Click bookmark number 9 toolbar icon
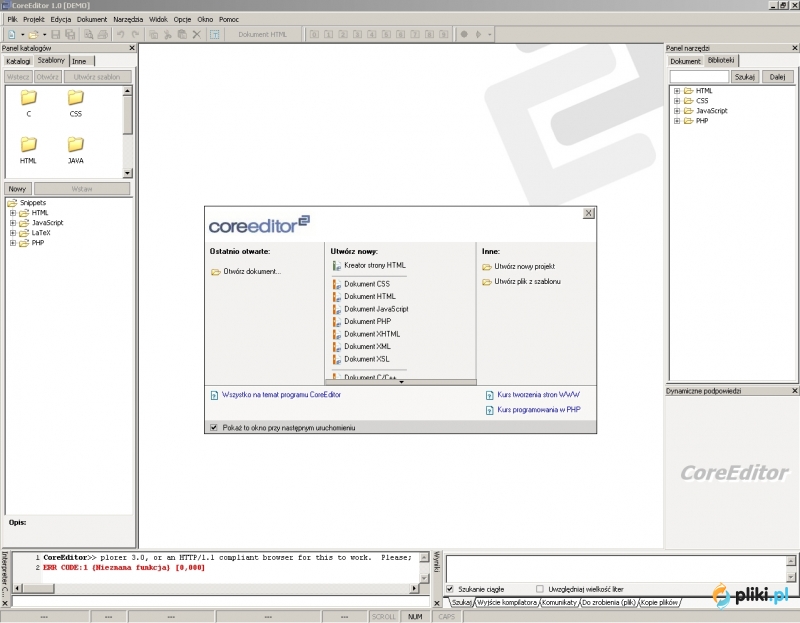 pyautogui.click(x=444, y=35)
